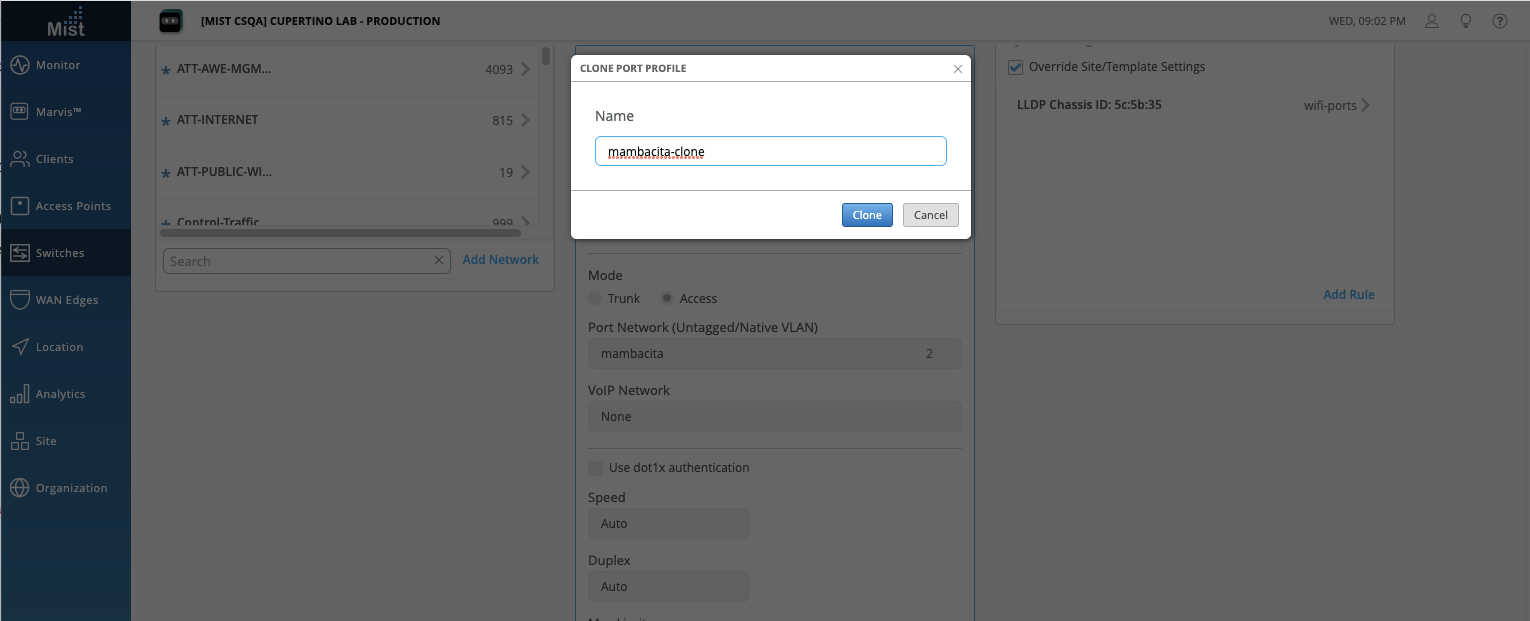Click the Add Network link

point(500,260)
